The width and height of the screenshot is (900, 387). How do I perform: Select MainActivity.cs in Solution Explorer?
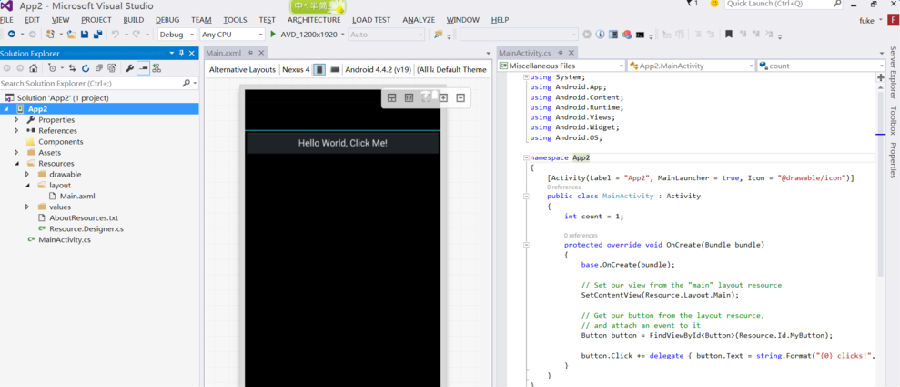(64, 240)
